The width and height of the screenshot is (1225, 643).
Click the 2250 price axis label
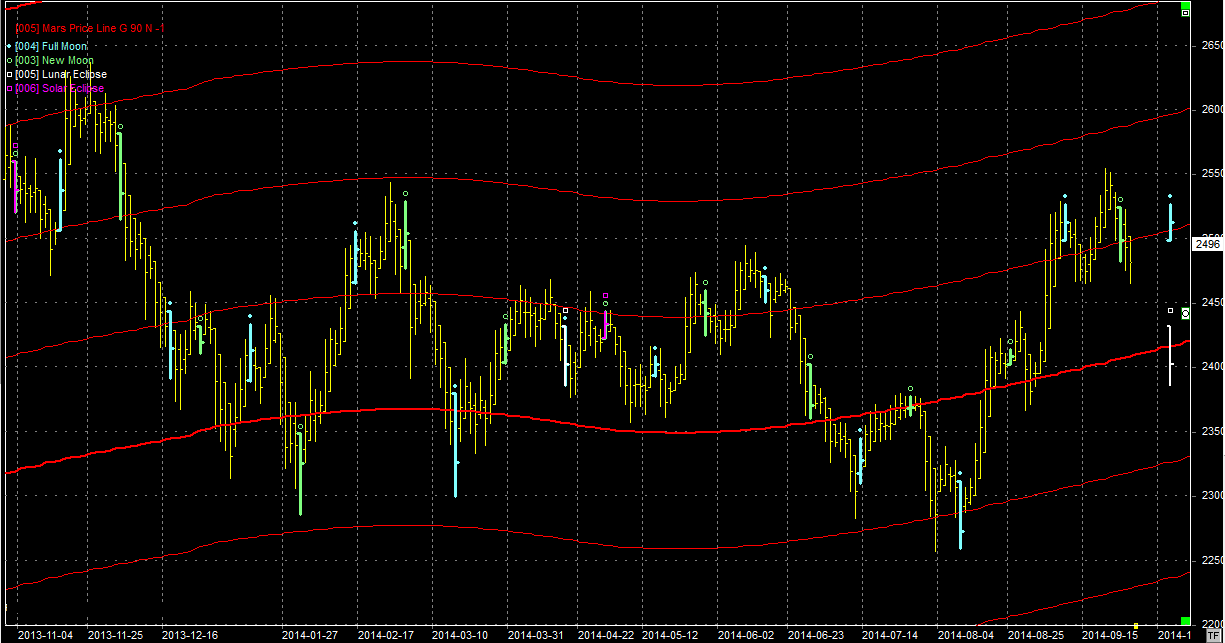coord(1211,560)
